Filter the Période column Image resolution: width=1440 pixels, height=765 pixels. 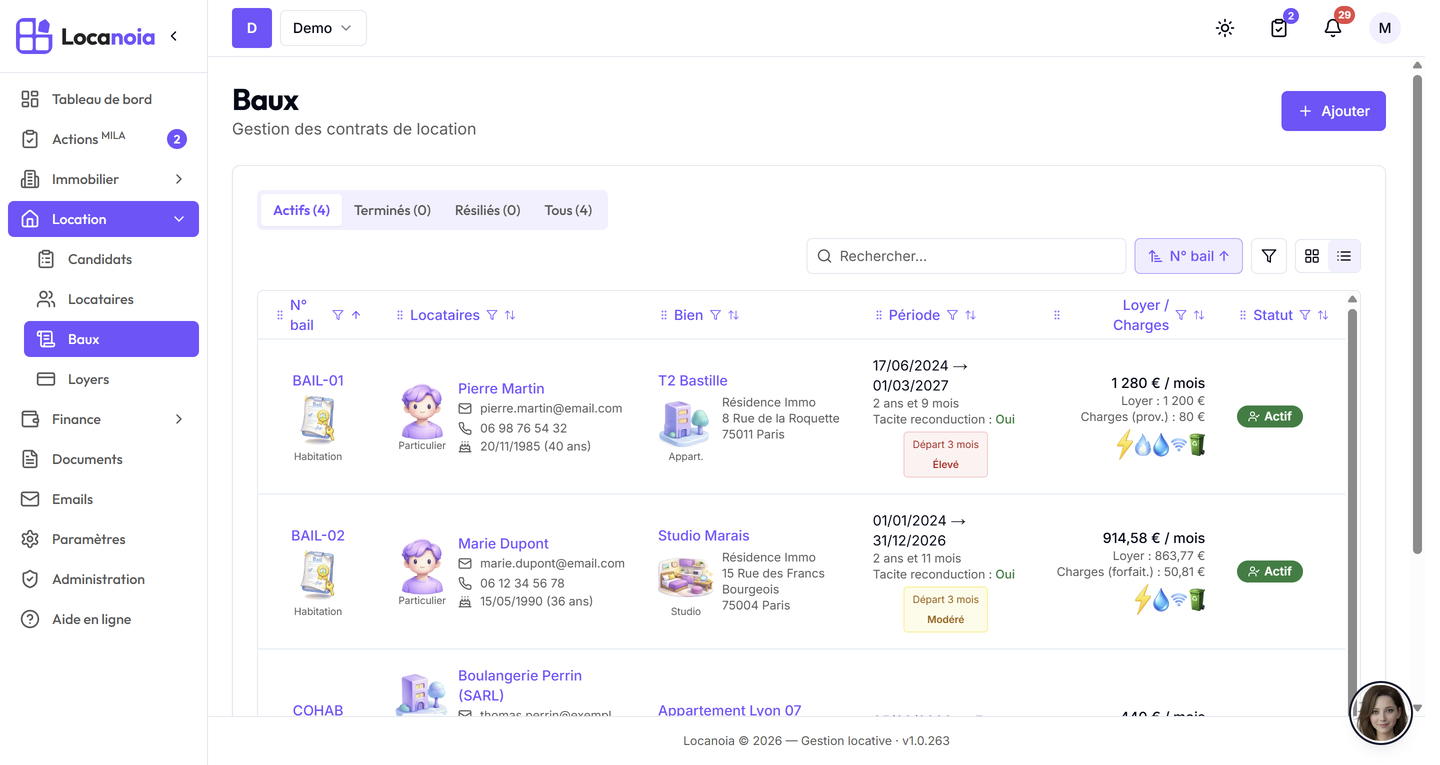pyautogui.click(x=952, y=315)
